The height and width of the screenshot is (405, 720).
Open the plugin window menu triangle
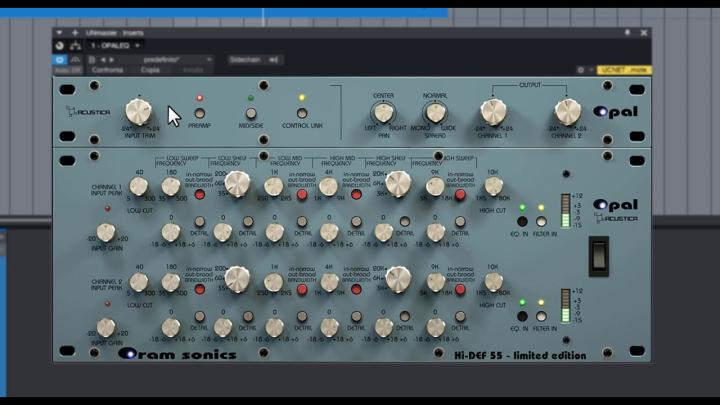(x=59, y=33)
